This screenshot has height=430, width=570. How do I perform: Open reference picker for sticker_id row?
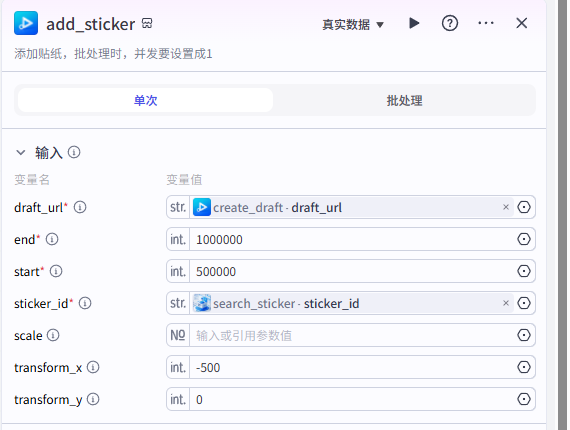pyautogui.click(x=524, y=303)
